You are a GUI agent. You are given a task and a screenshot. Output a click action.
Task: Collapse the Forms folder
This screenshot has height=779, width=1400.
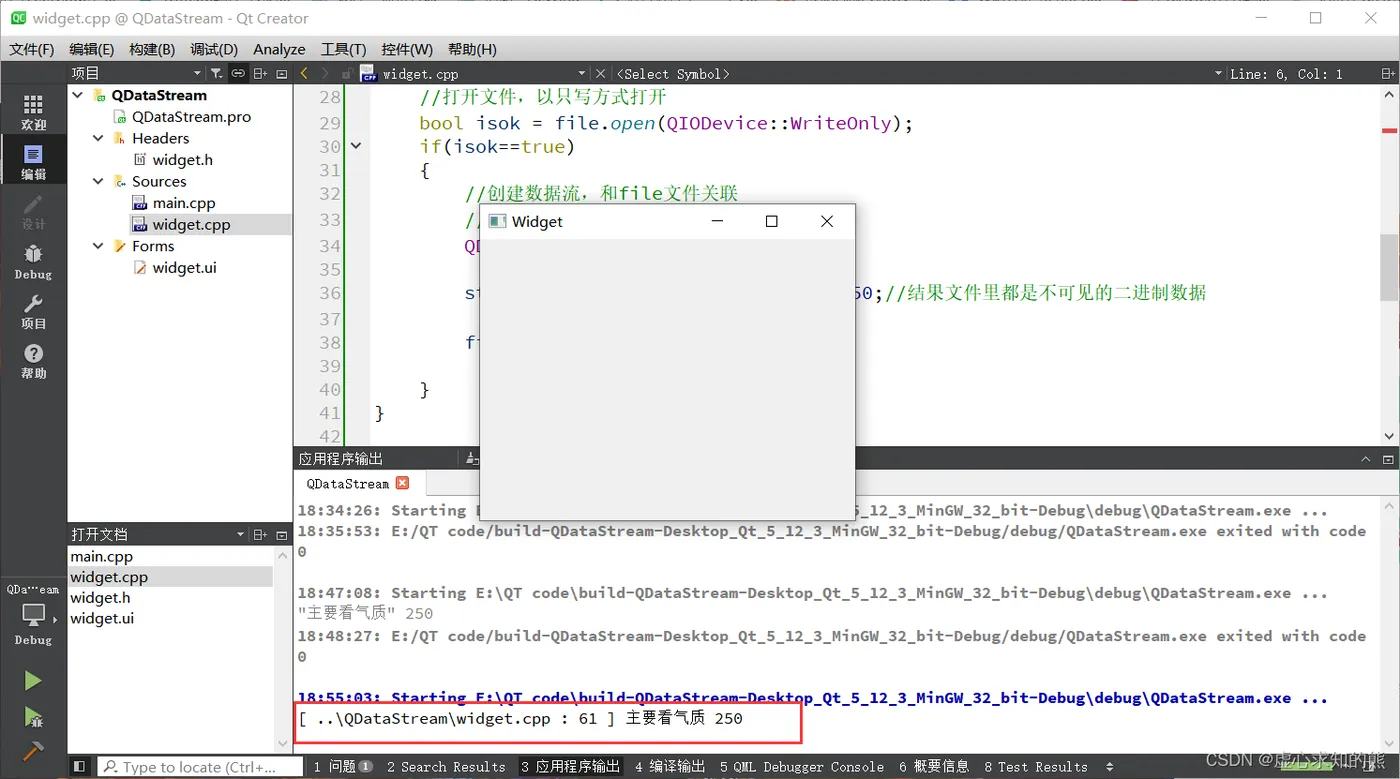coord(98,246)
